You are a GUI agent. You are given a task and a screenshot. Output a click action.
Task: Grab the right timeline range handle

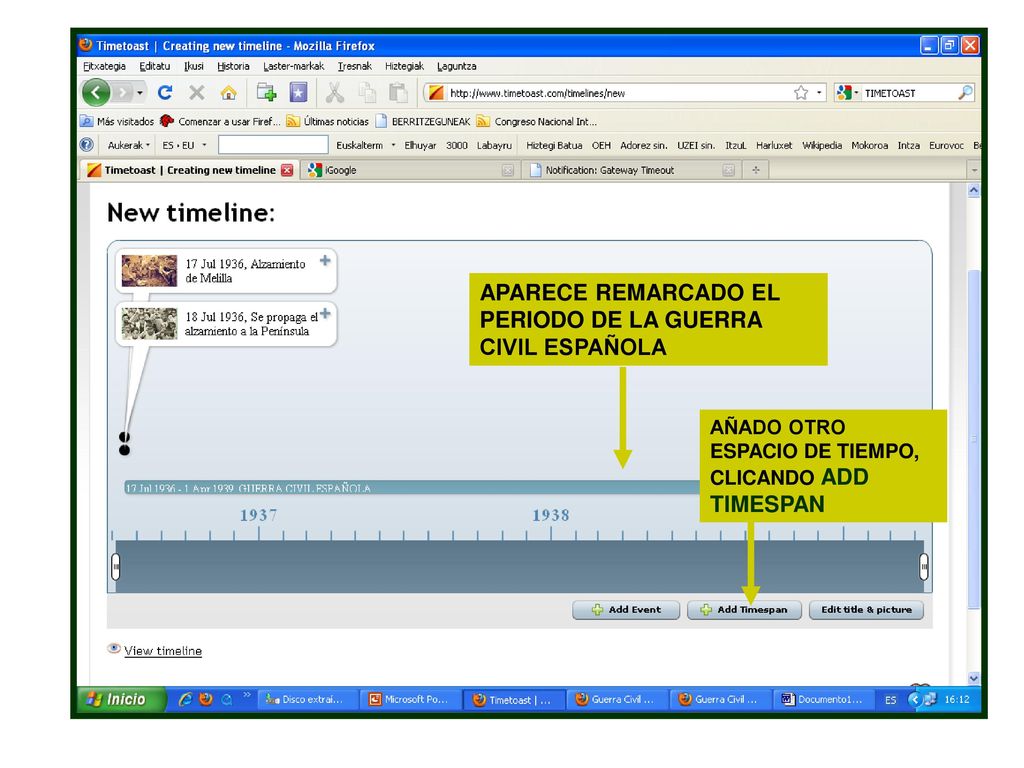pos(924,567)
